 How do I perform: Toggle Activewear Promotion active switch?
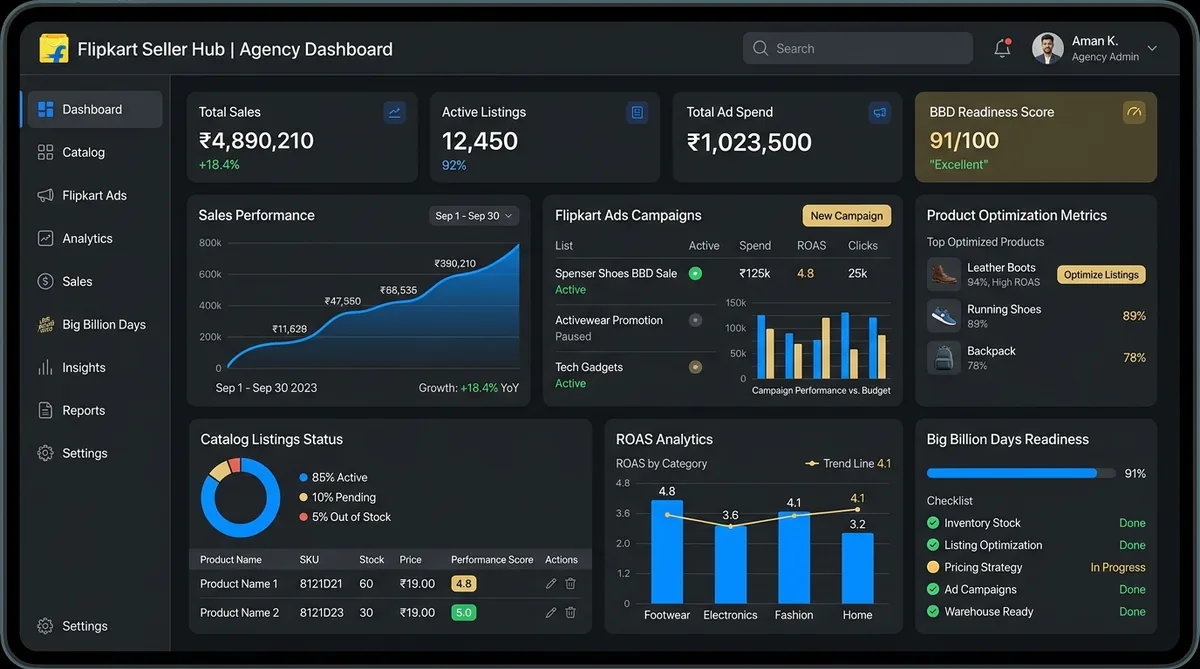(695, 320)
